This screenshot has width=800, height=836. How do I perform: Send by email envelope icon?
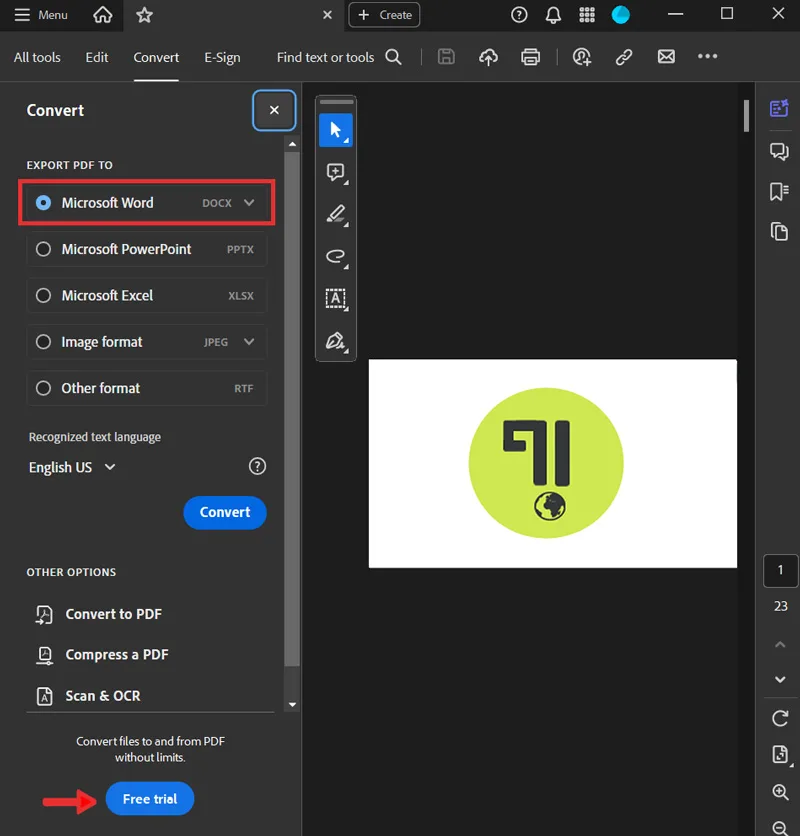[666, 57]
